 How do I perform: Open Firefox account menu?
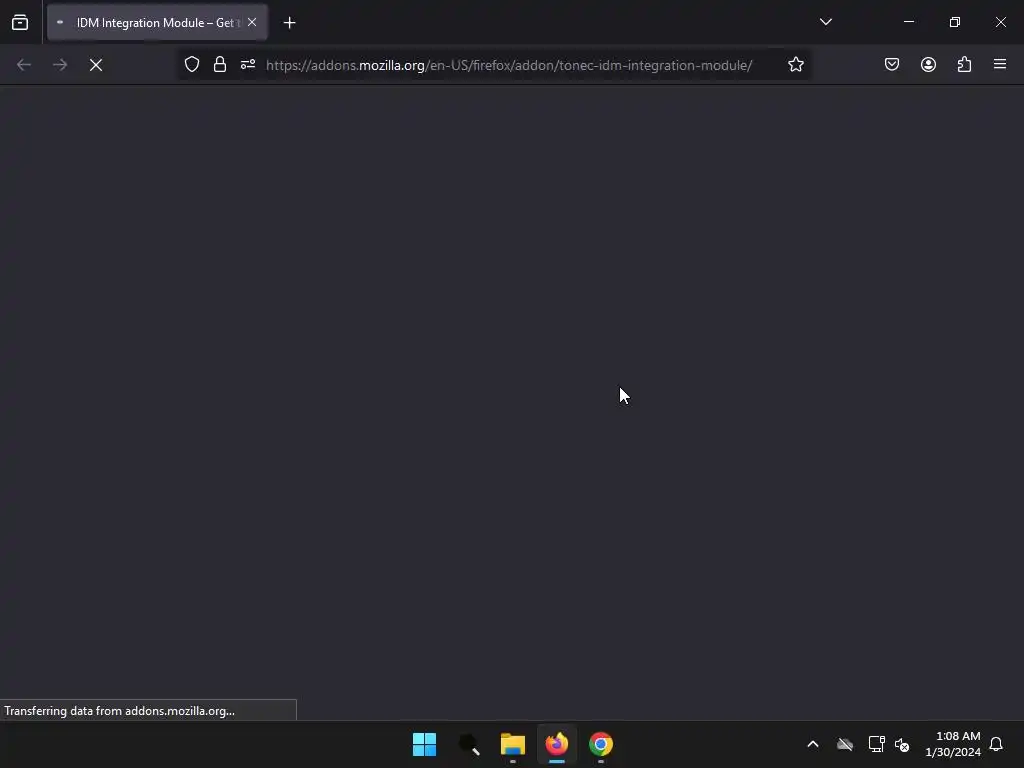click(928, 64)
